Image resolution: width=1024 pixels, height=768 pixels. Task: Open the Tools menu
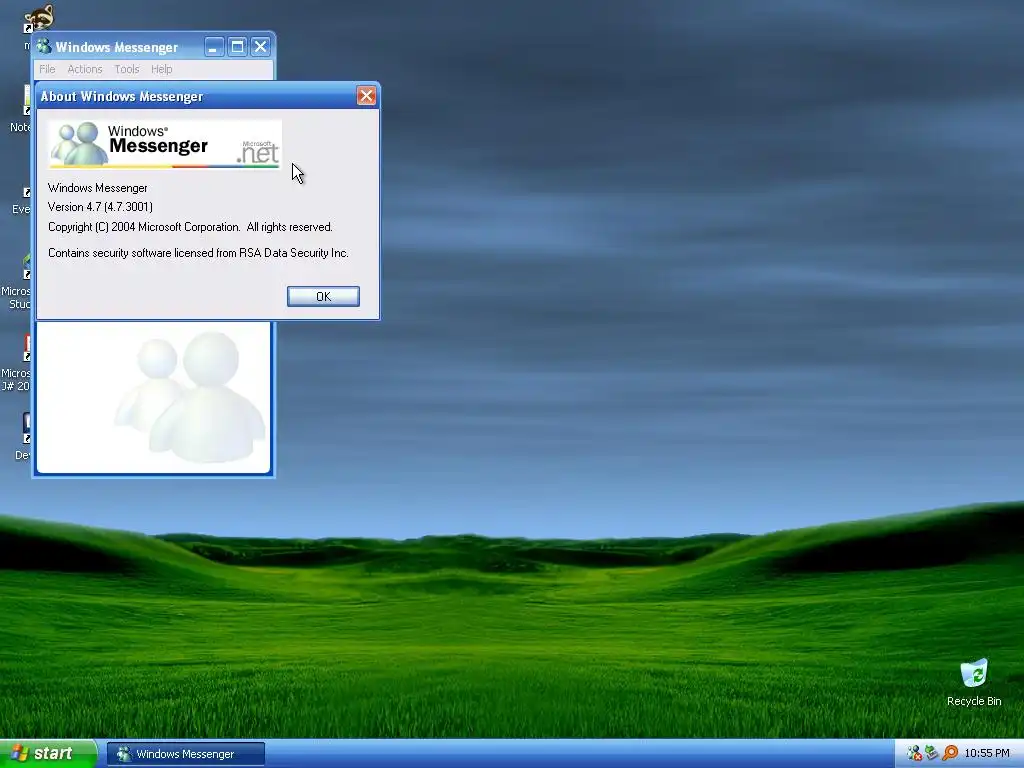[x=127, y=69]
